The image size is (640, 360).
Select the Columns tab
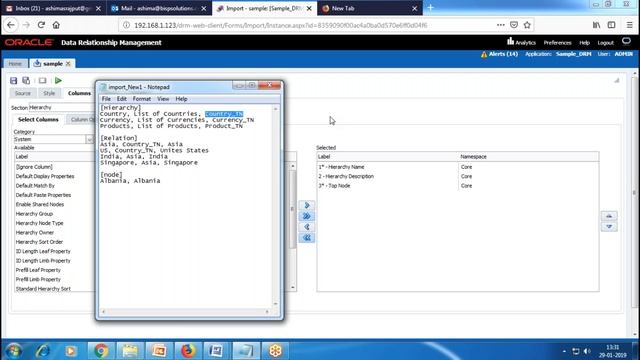pyautogui.click(x=79, y=93)
